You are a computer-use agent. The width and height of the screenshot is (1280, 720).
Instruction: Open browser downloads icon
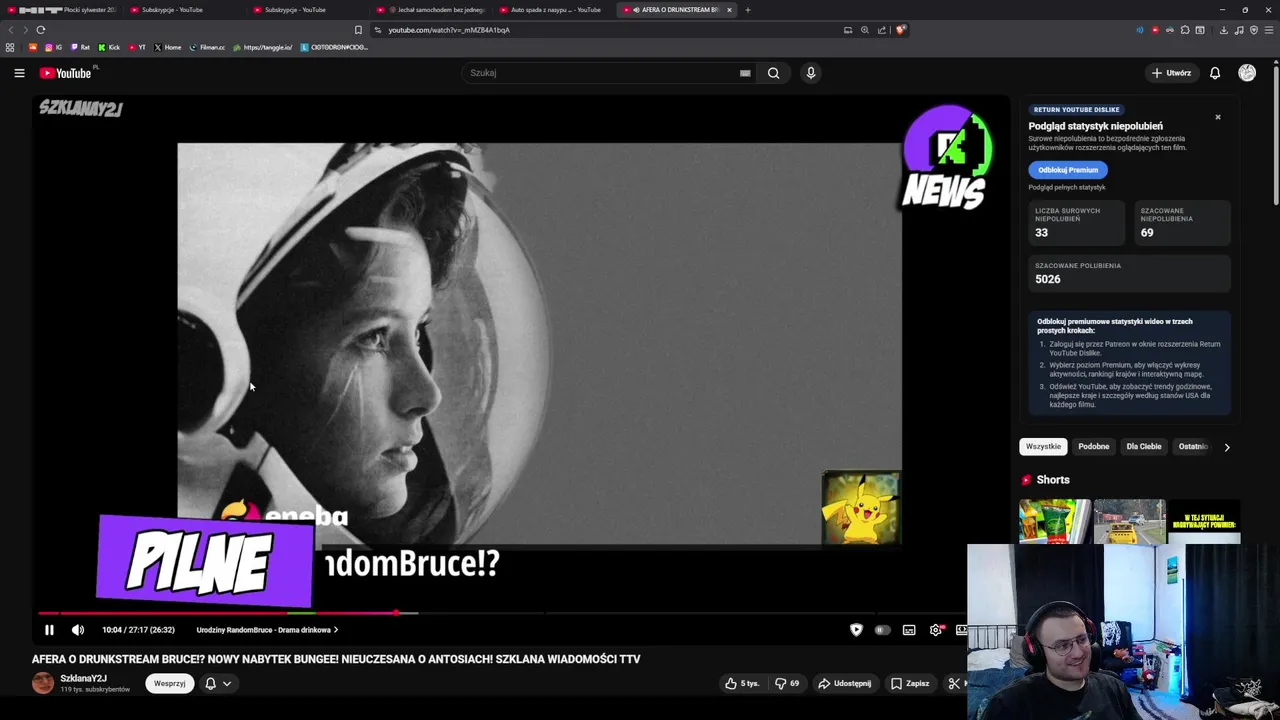pos(1223,30)
